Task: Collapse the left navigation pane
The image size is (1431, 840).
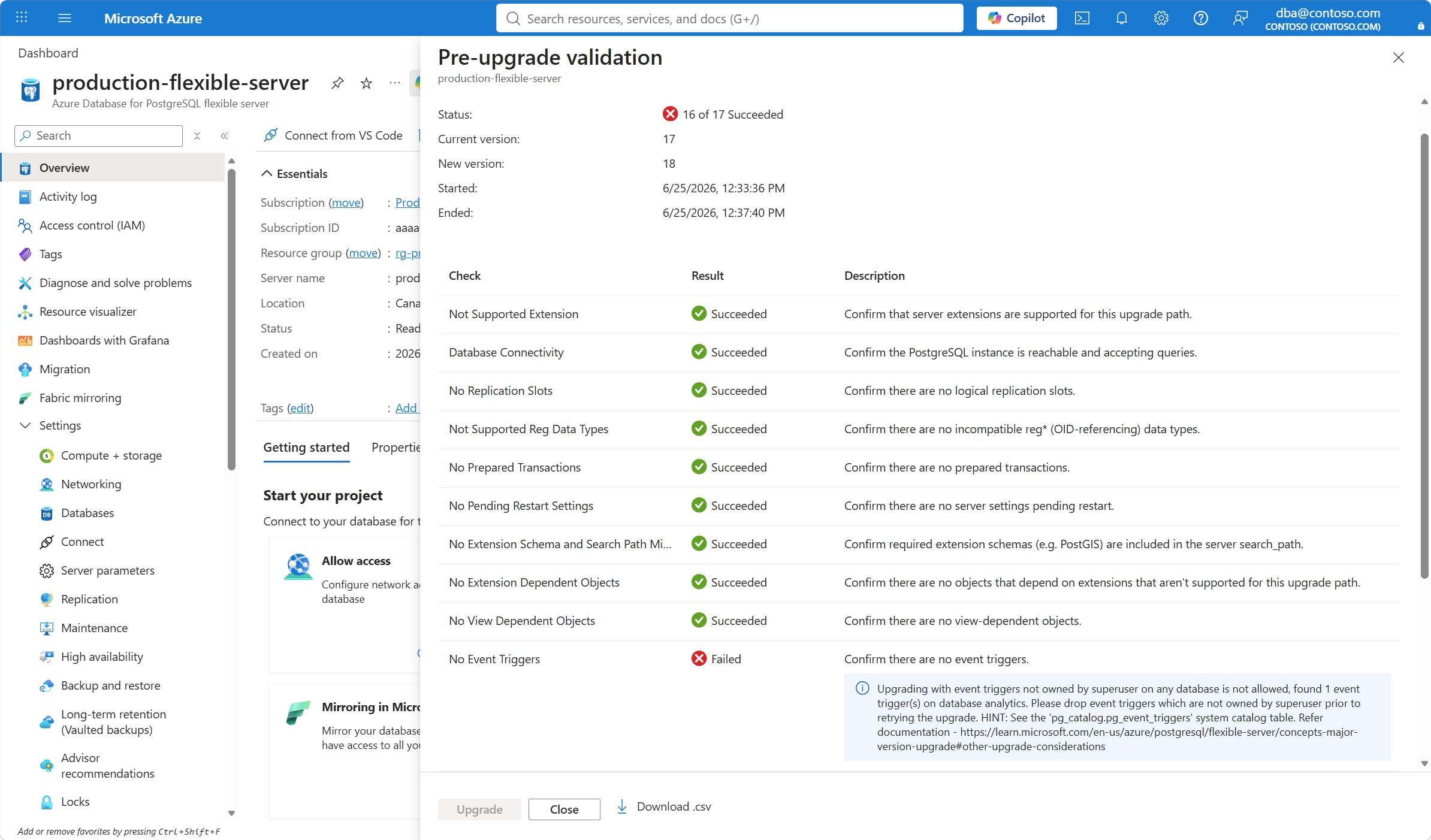Action: (224, 136)
